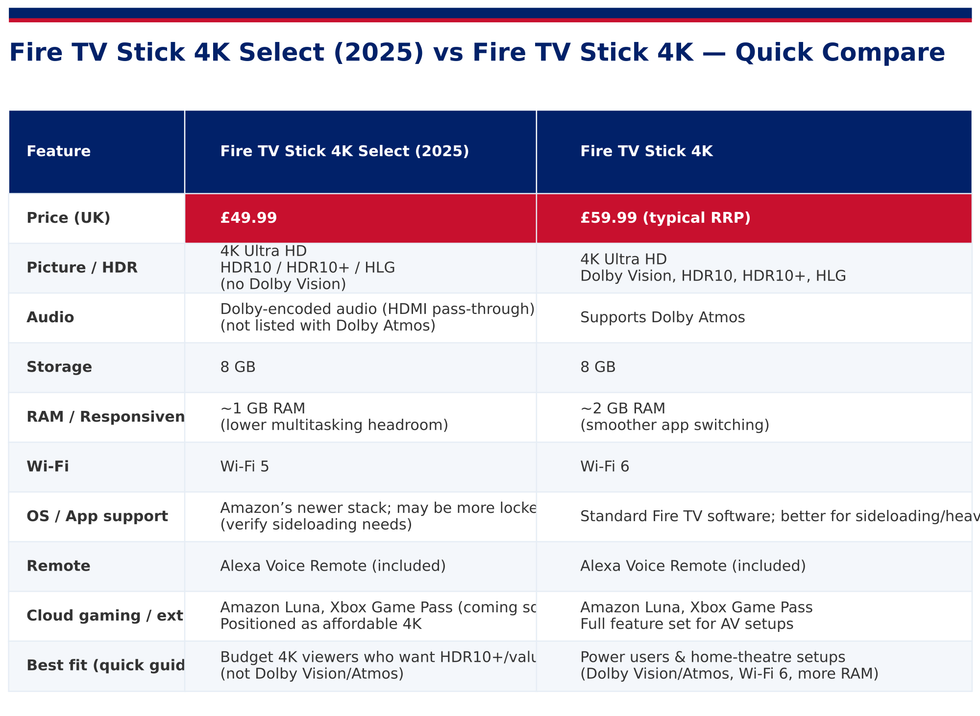This screenshot has height=716, width=980.
Task: Select the Feature column header
Action: pyautogui.click(x=59, y=152)
